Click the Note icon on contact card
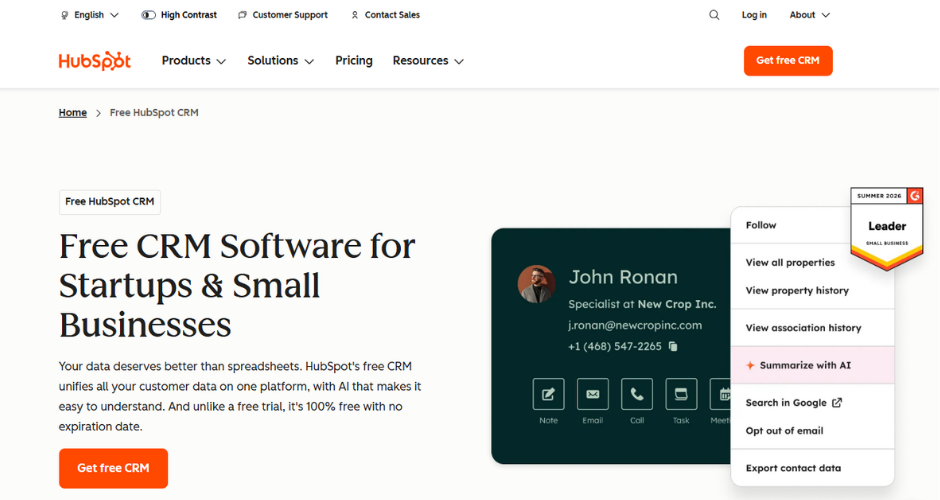The image size is (940, 500). click(x=549, y=394)
